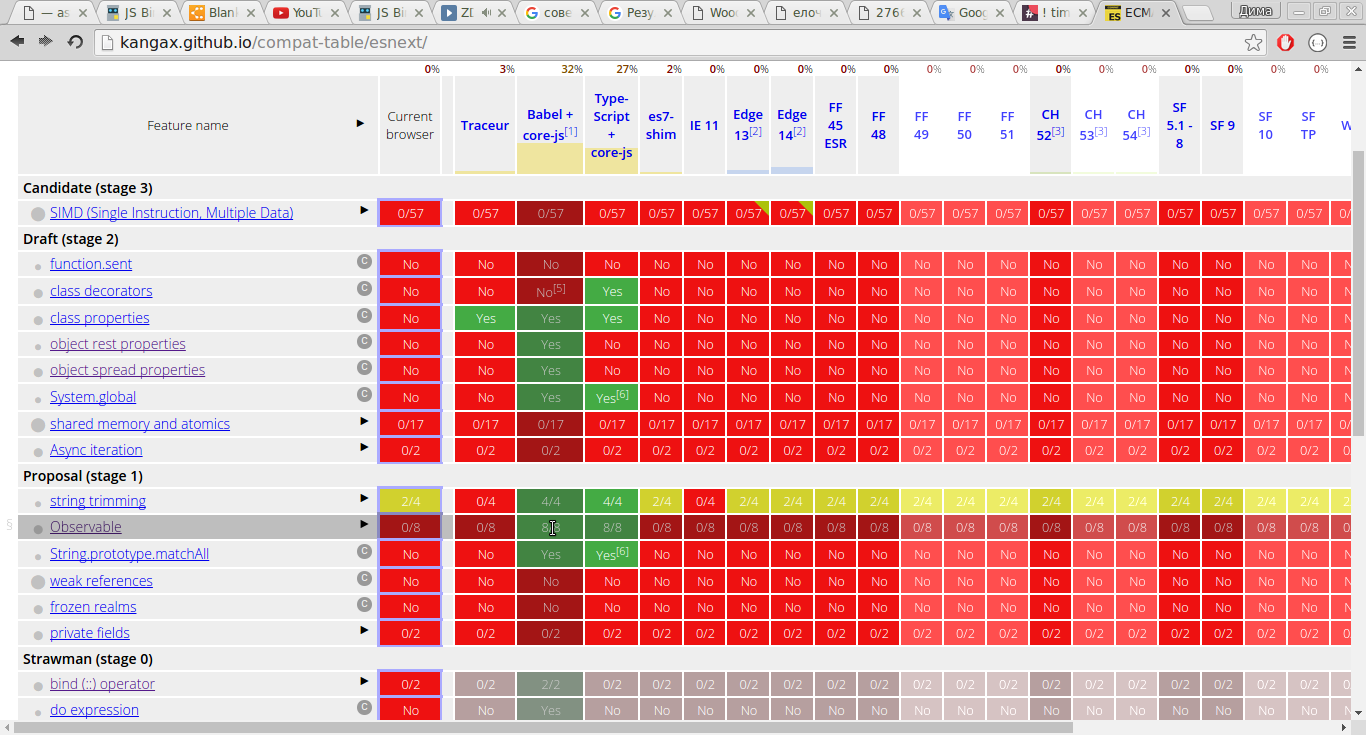Click the 'C' icon in function.sent row
This screenshot has width=1366, height=735.
[x=364, y=262]
